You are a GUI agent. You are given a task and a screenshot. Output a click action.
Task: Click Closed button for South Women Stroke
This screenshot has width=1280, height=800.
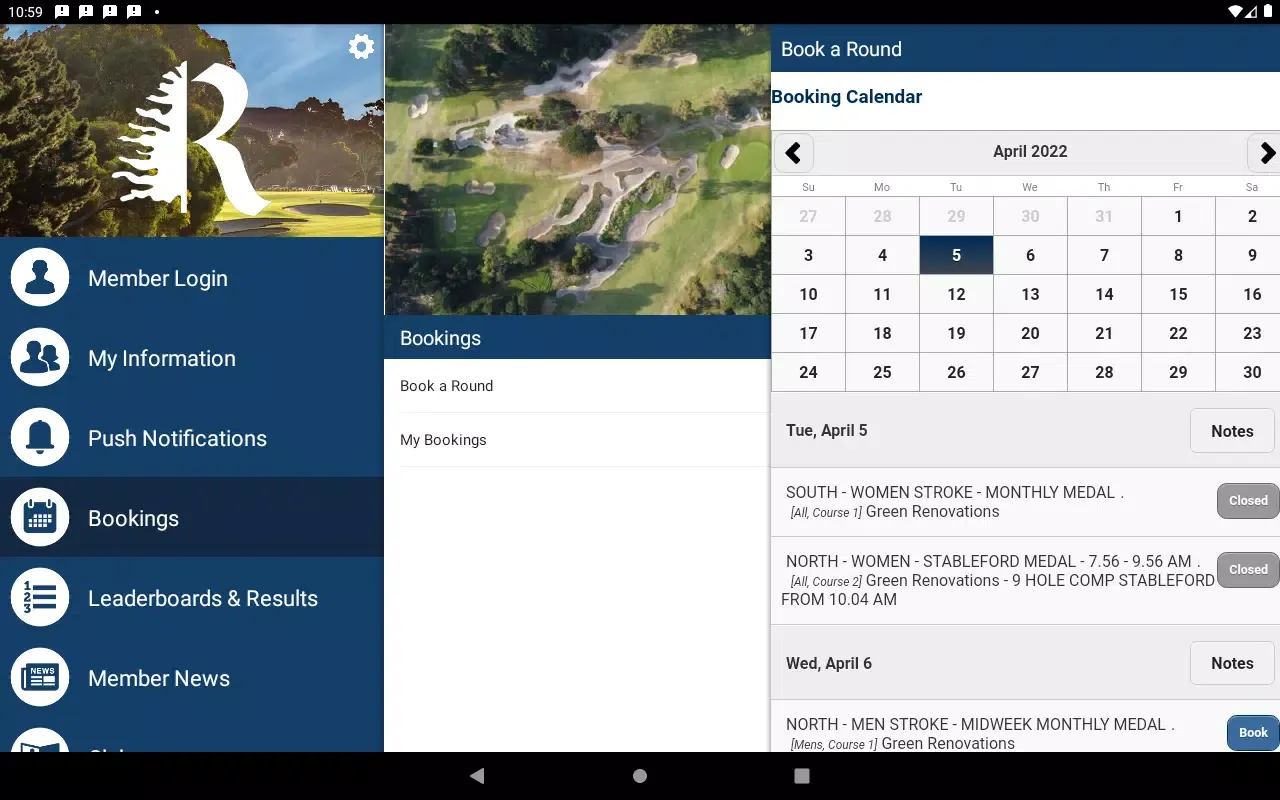[x=1247, y=501]
